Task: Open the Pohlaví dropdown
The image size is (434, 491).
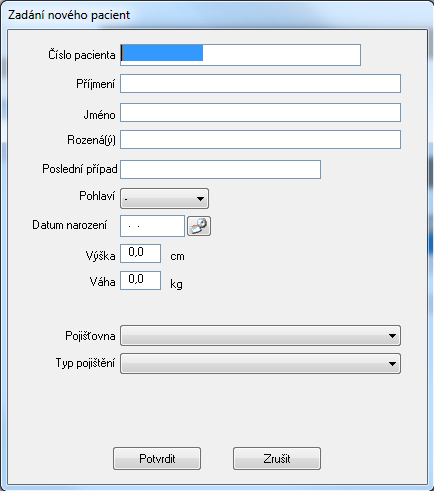Action: coord(164,198)
